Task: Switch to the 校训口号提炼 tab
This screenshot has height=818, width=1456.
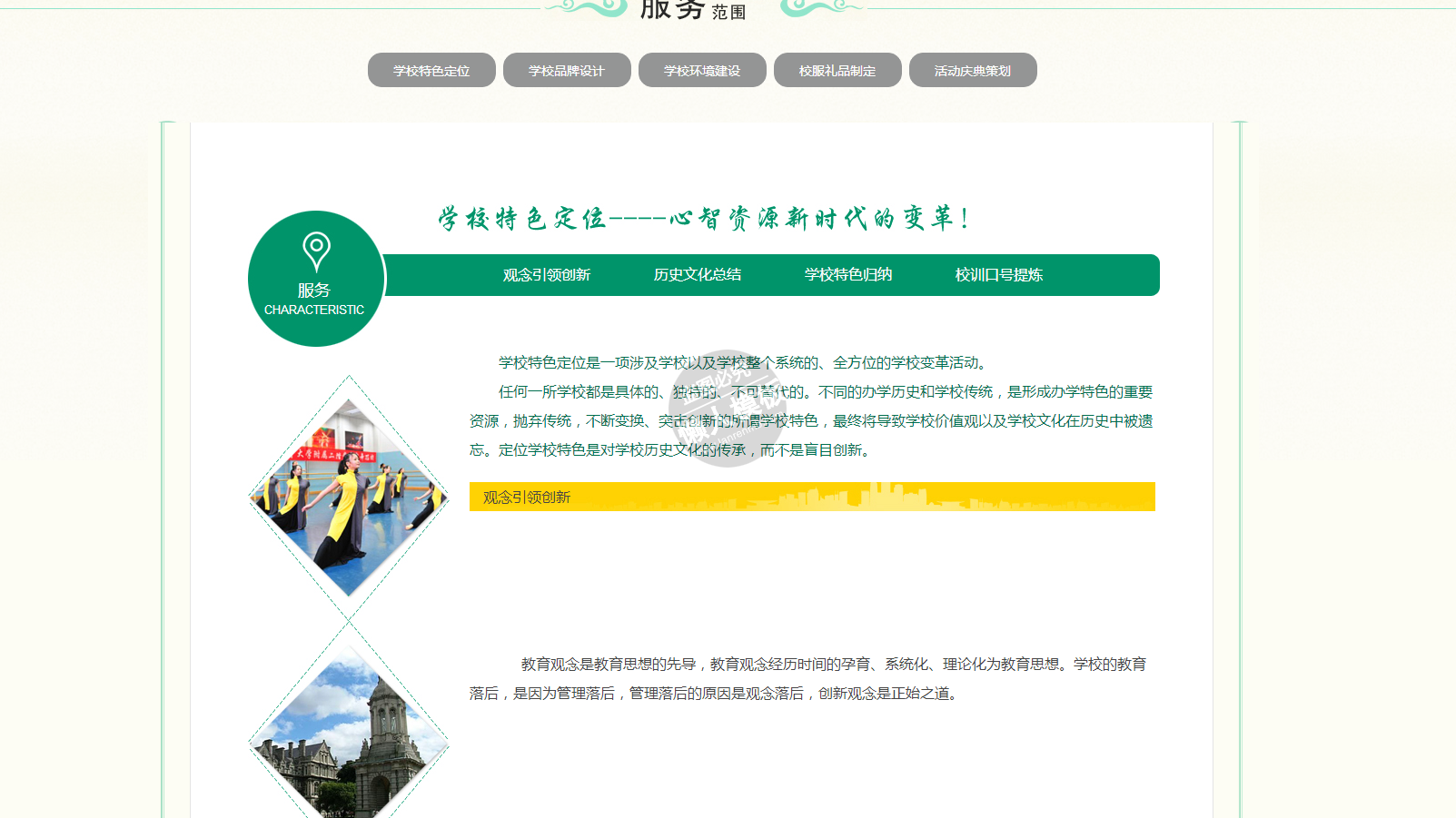Action: tap(999, 275)
